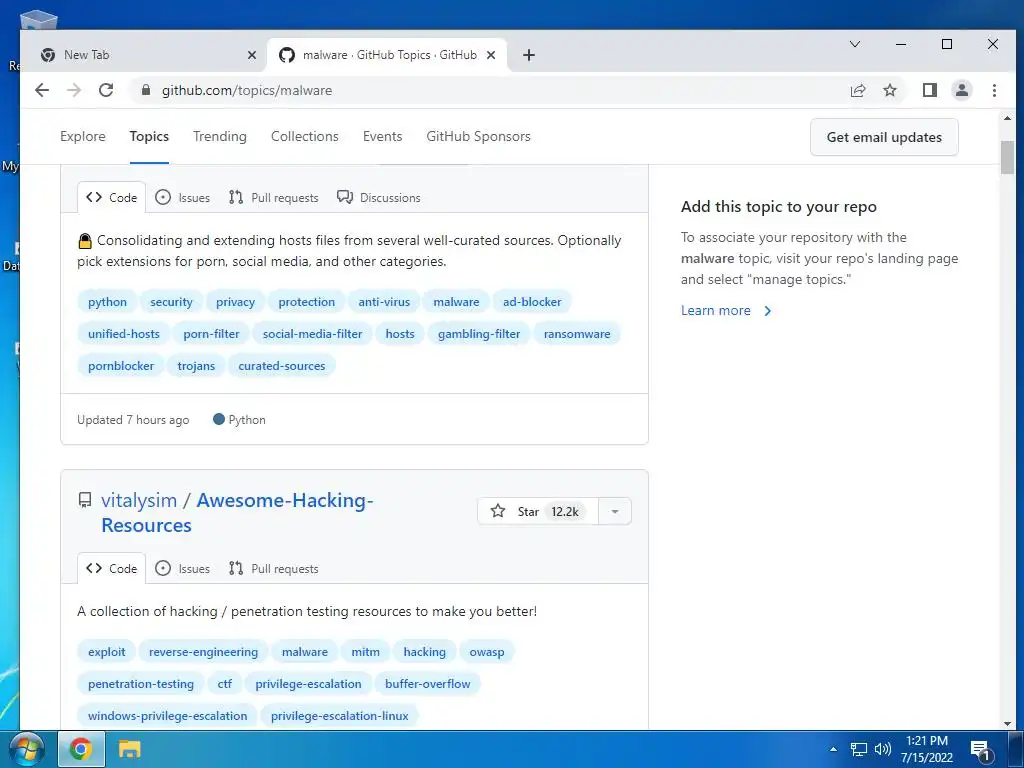Click the privacy topic tag
Screen dimensions: 1024x768
click(235, 302)
